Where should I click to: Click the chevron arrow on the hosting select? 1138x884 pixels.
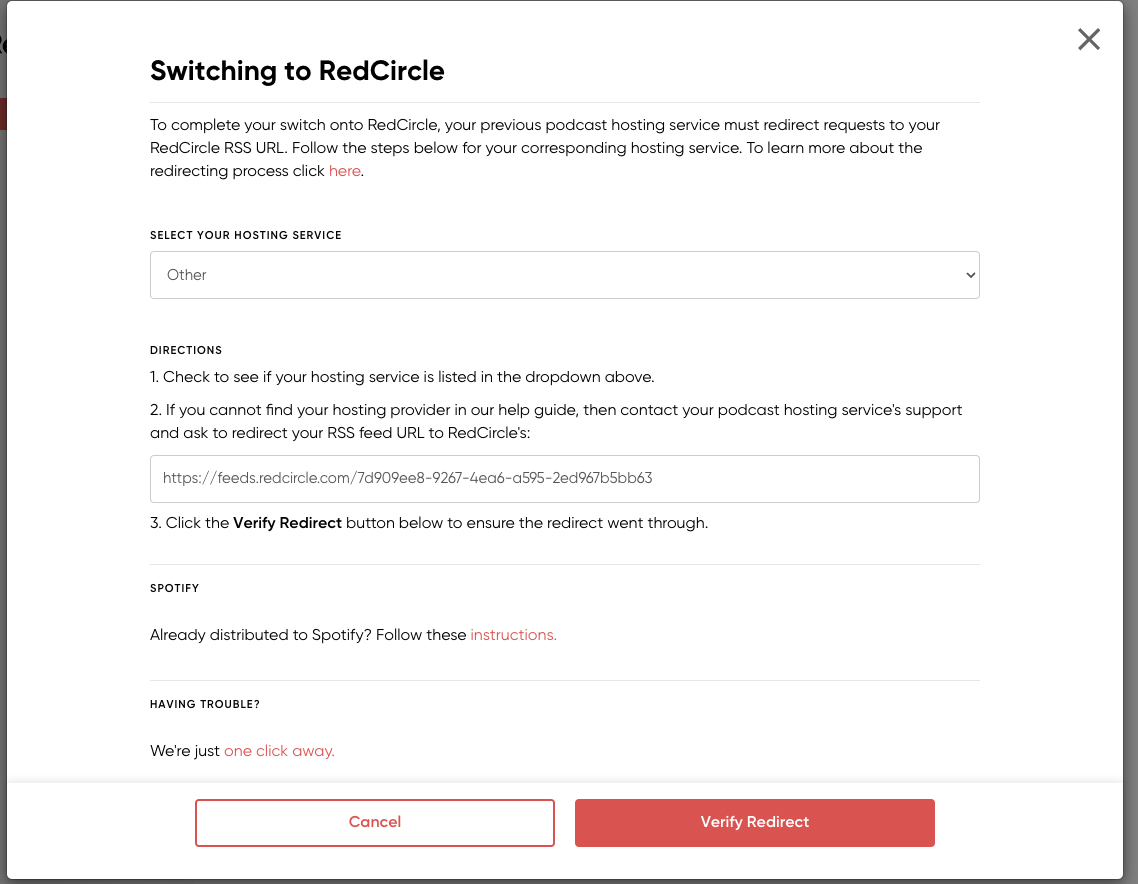tap(970, 275)
